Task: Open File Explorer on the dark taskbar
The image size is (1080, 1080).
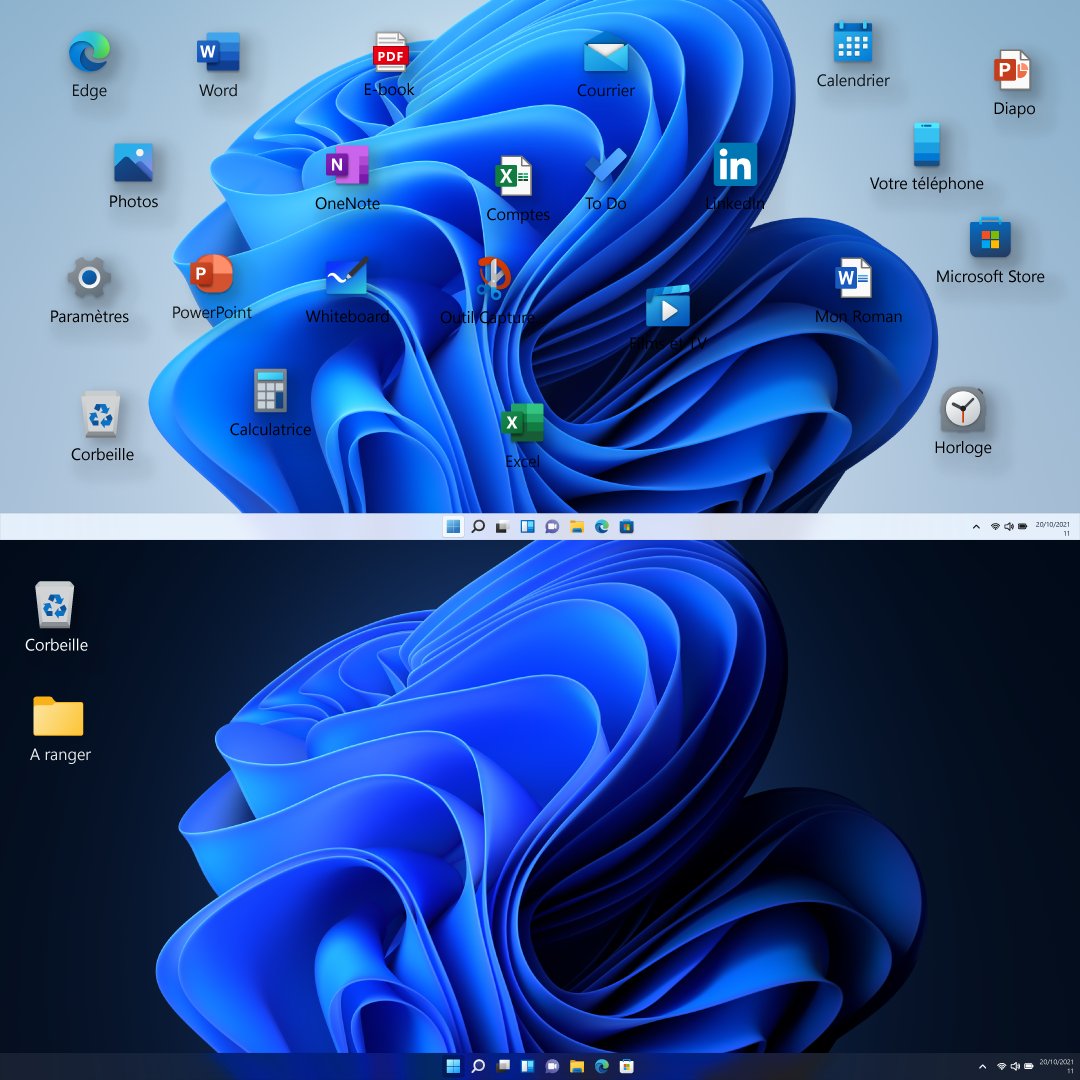Action: (x=577, y=1066)
